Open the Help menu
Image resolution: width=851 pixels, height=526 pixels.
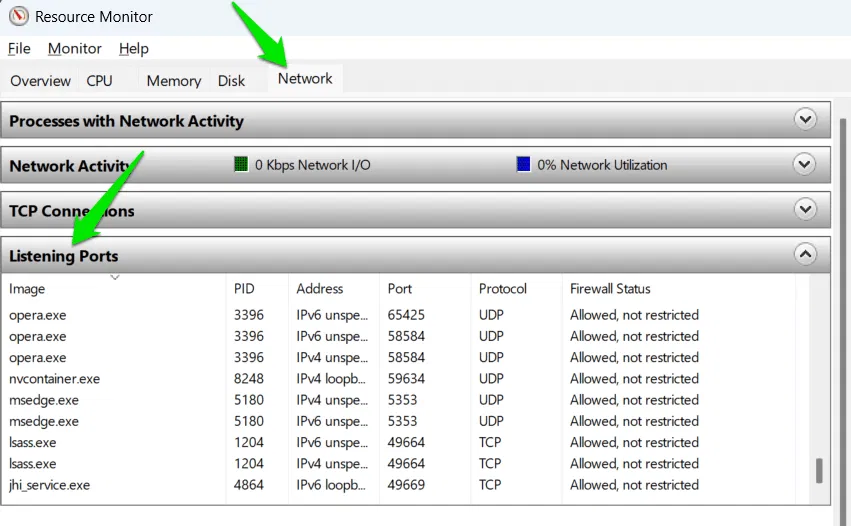click(133, 48)
